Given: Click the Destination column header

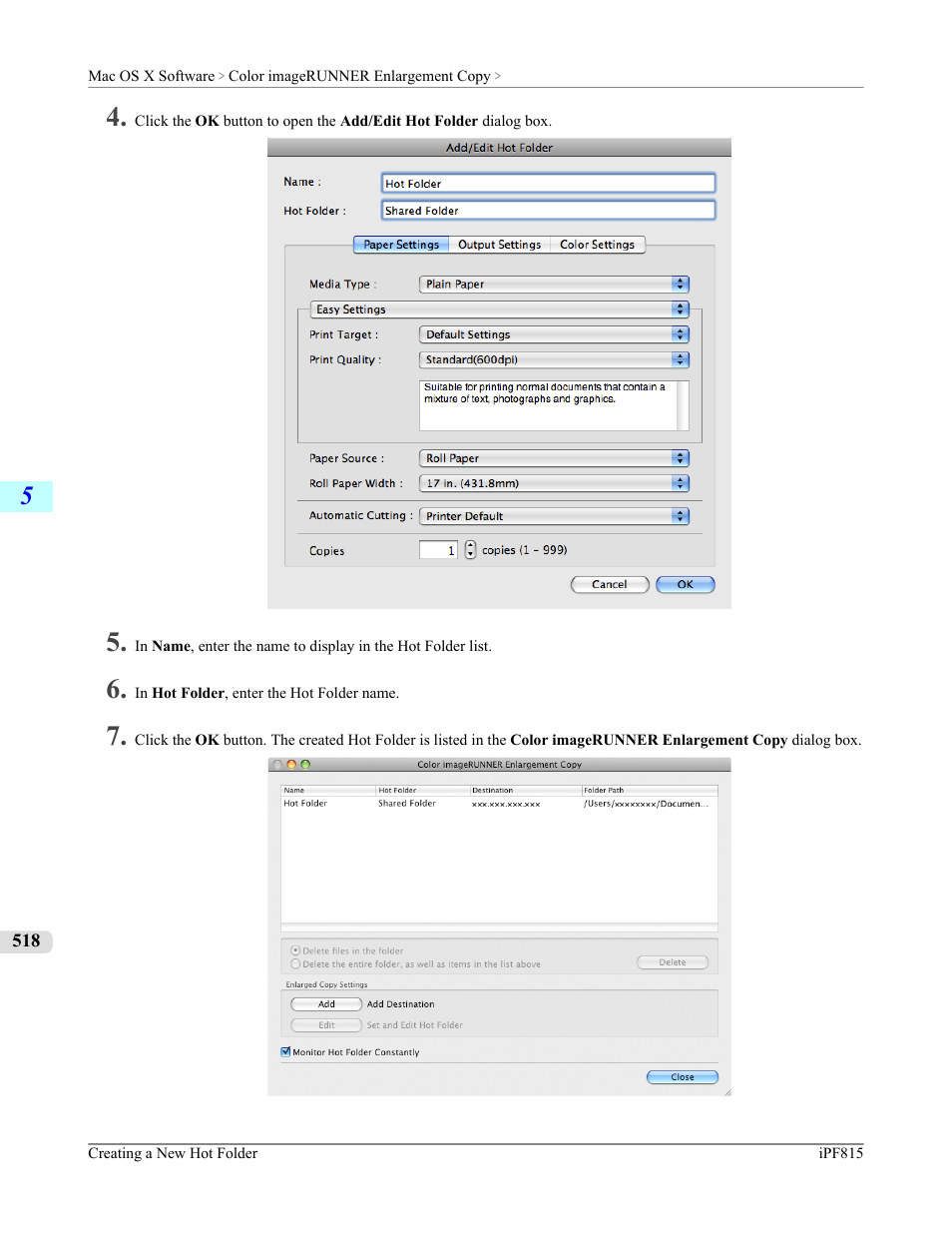Looking at the screenshot, I should 526,790.
